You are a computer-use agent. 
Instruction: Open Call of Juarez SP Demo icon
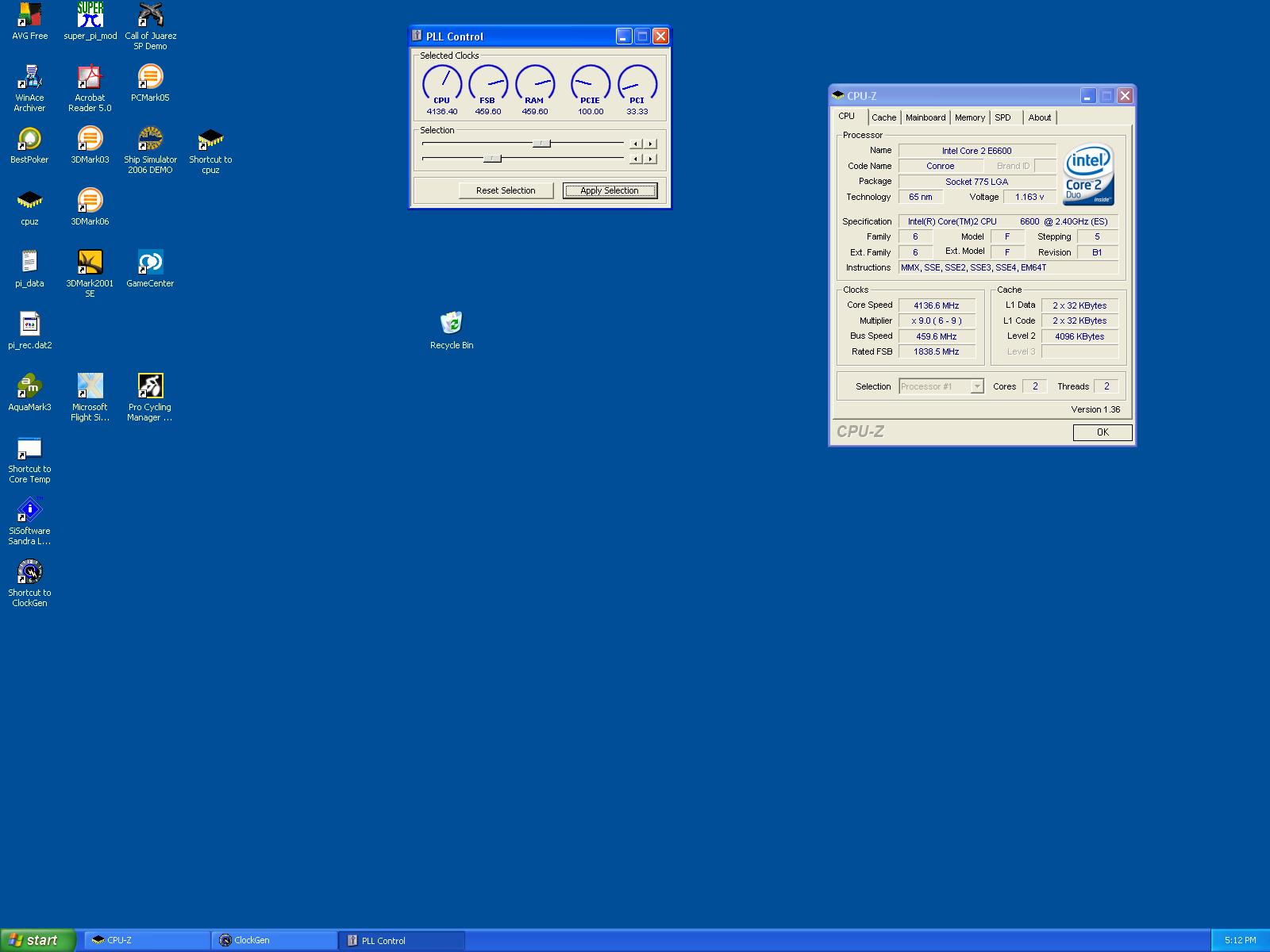(150, 26)
